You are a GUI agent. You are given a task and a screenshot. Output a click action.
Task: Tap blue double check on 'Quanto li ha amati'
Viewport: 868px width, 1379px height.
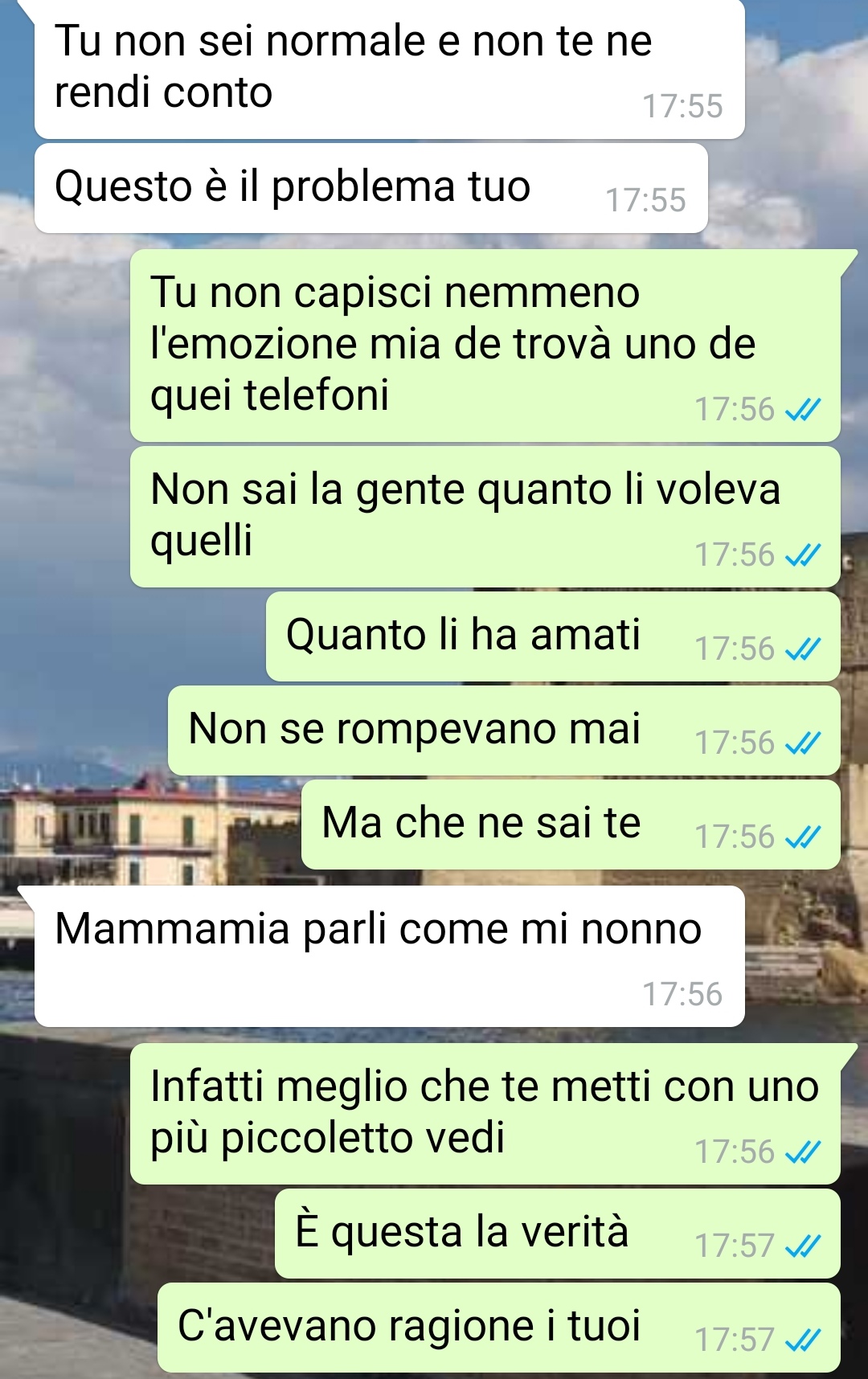pyautogui.click(x=802, y=649)
